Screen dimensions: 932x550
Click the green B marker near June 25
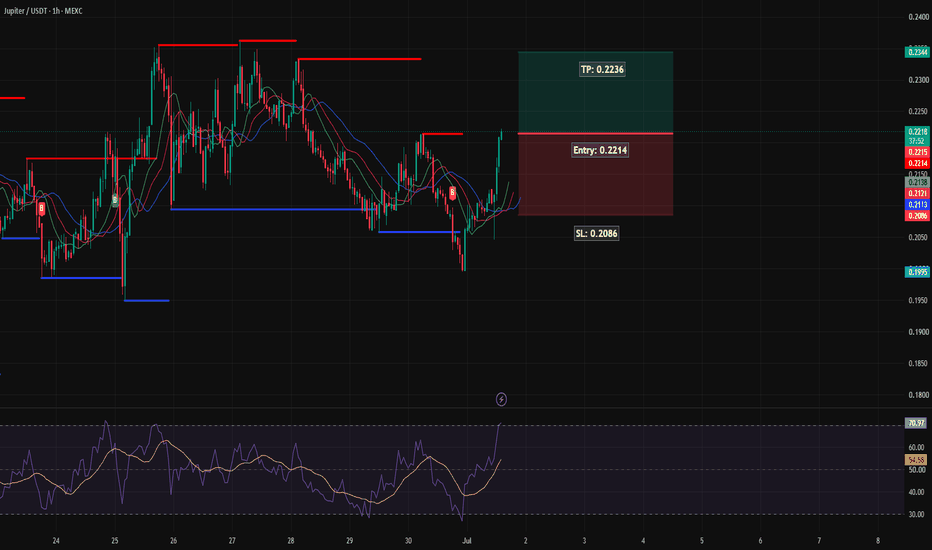pyautogui.click(x=115, y=200)
